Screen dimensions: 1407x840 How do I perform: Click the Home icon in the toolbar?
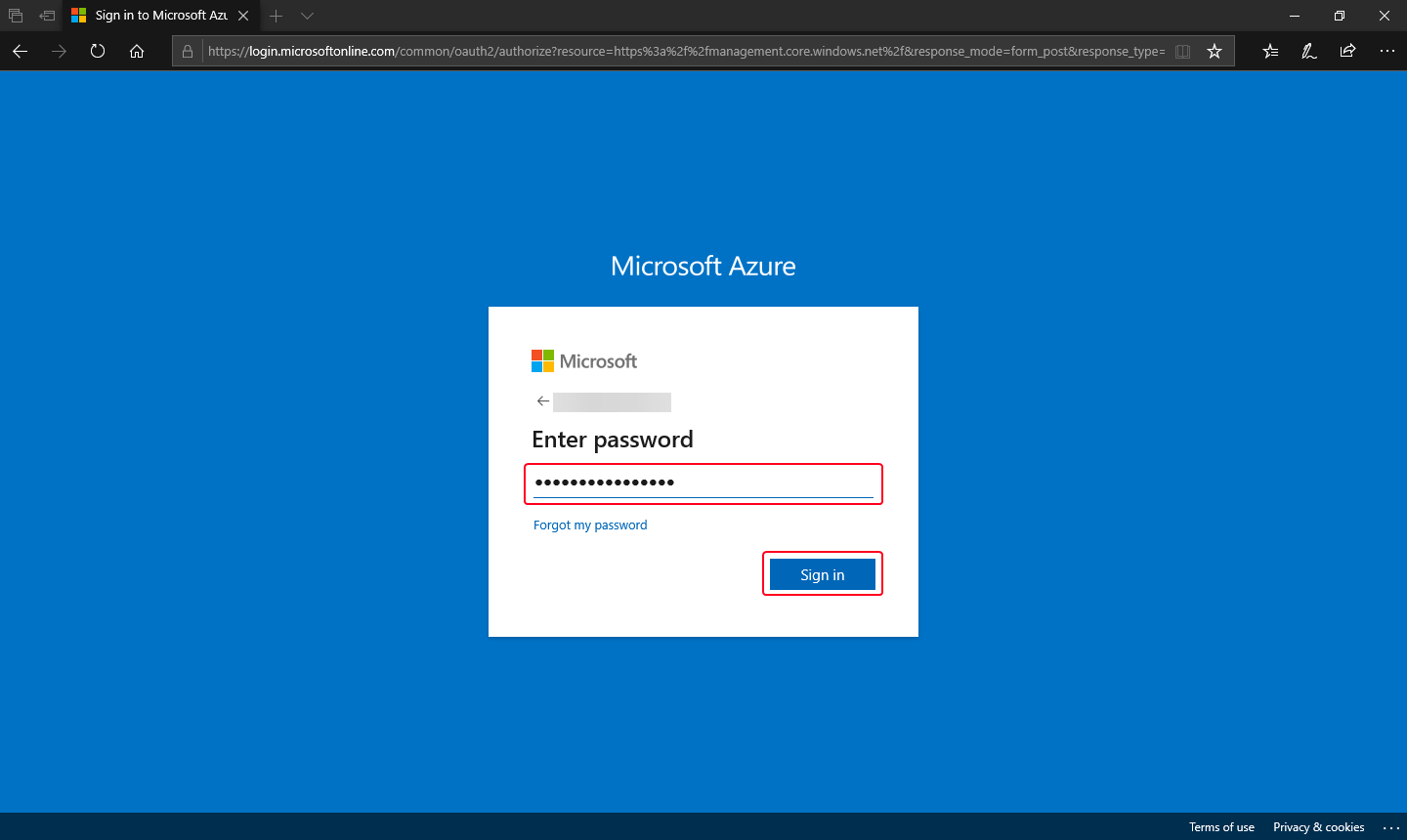tap(137, 51)
